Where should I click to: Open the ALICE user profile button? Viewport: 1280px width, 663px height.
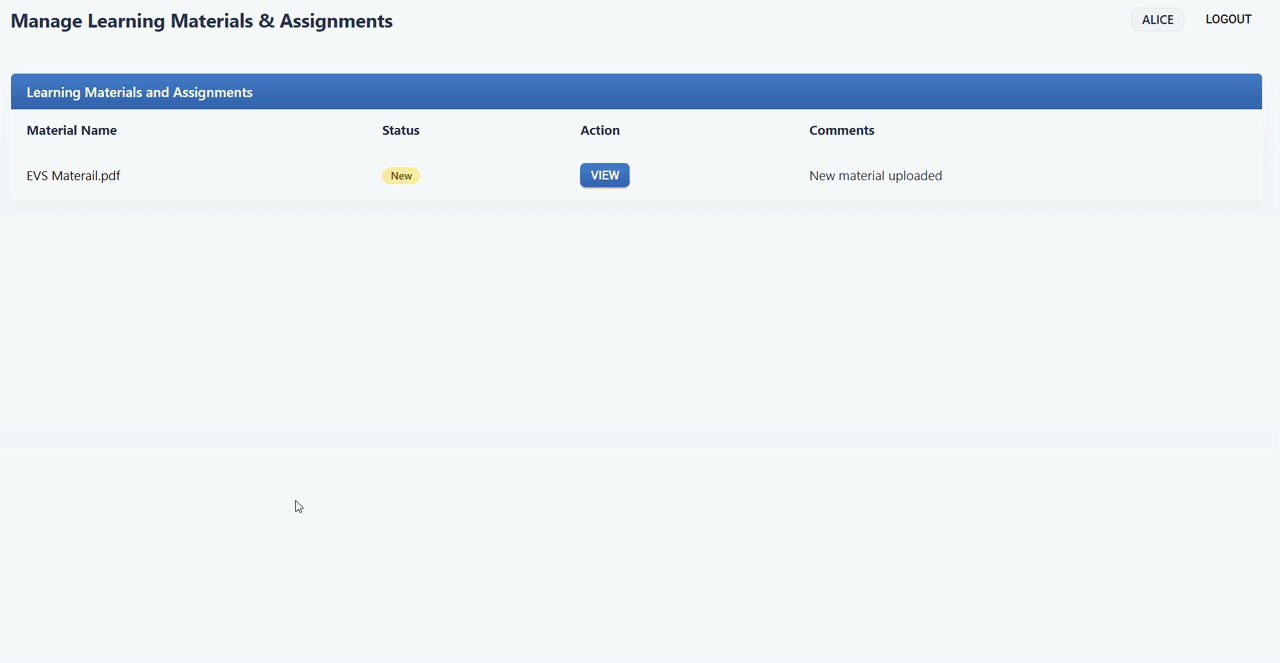(1157, 20)
